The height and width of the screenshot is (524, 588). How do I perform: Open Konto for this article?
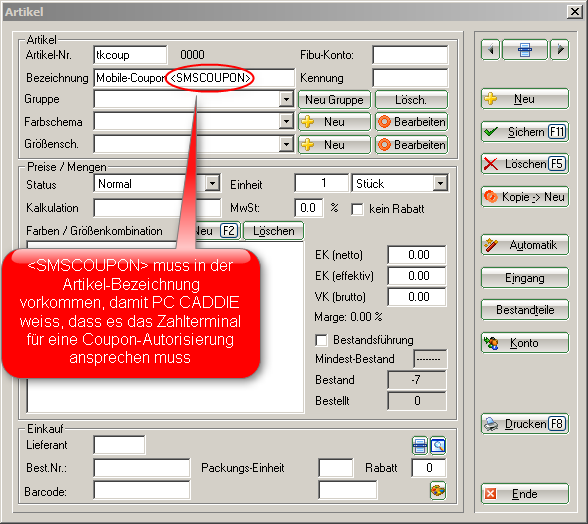point(525,343)
